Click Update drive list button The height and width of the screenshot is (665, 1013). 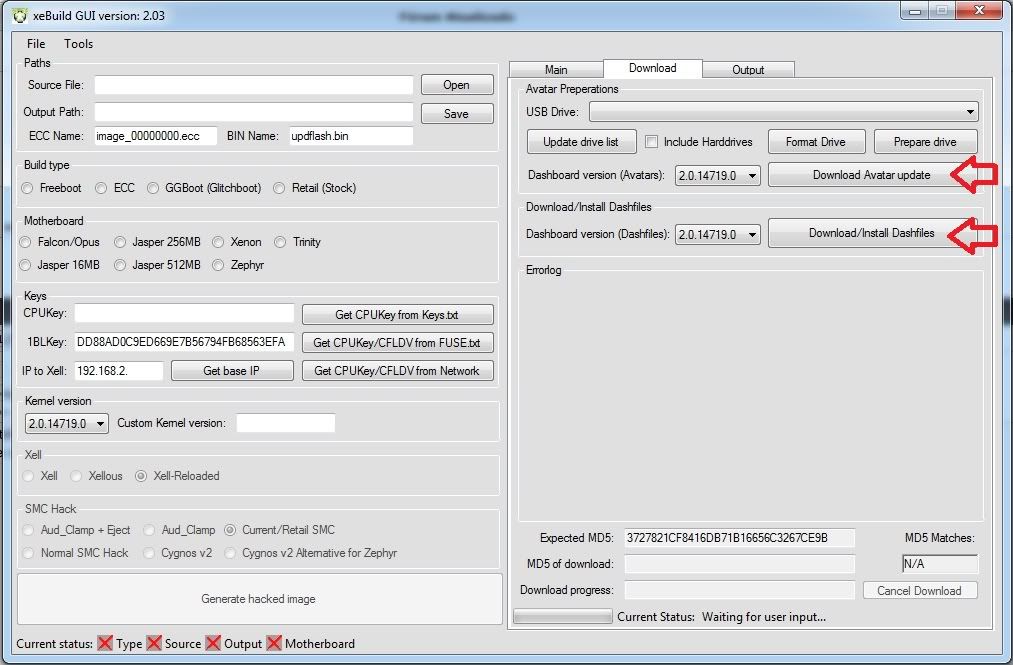click(x=581, y=142)
